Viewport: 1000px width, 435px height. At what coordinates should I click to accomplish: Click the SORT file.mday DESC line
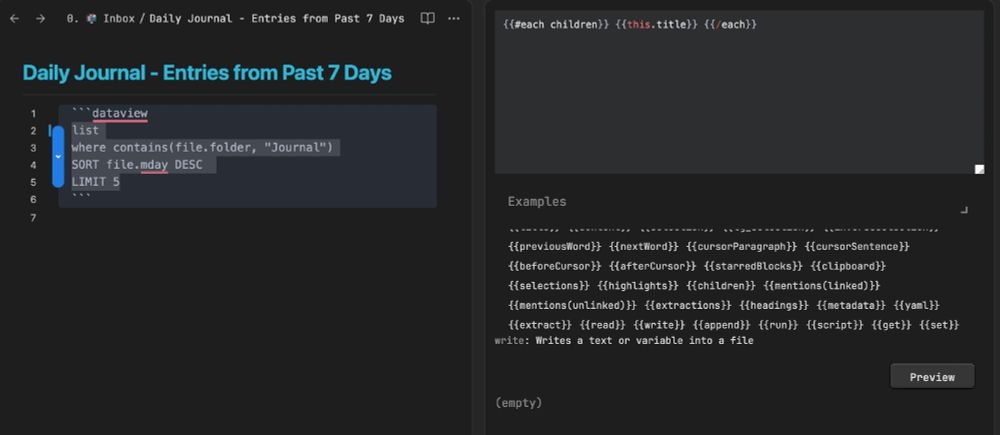coord(136,165)
